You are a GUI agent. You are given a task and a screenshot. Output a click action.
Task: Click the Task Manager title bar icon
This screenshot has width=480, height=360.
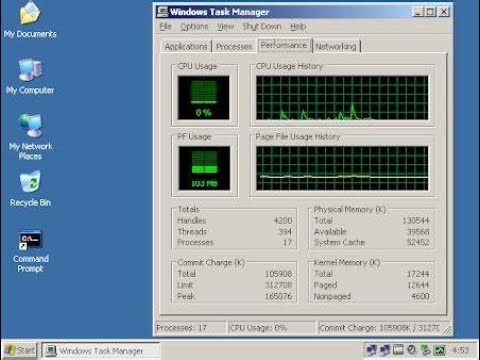coord(162,12)
